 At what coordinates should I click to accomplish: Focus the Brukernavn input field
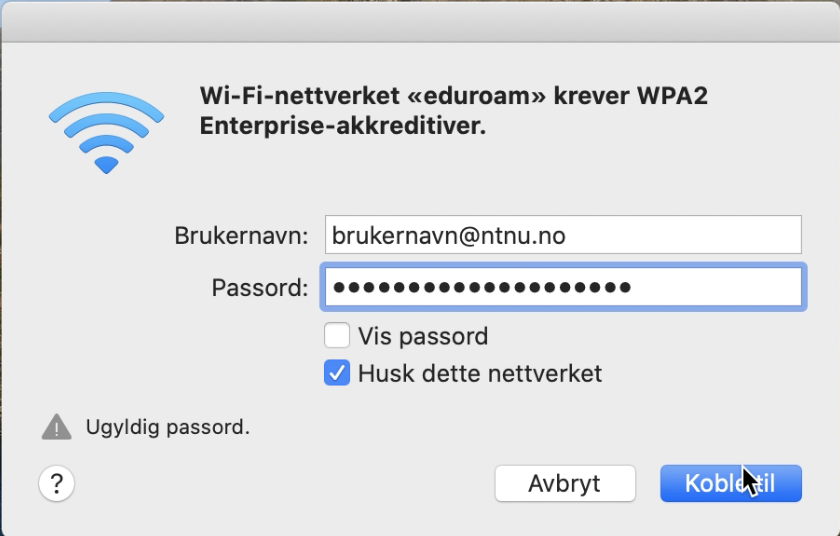point(563,235)
